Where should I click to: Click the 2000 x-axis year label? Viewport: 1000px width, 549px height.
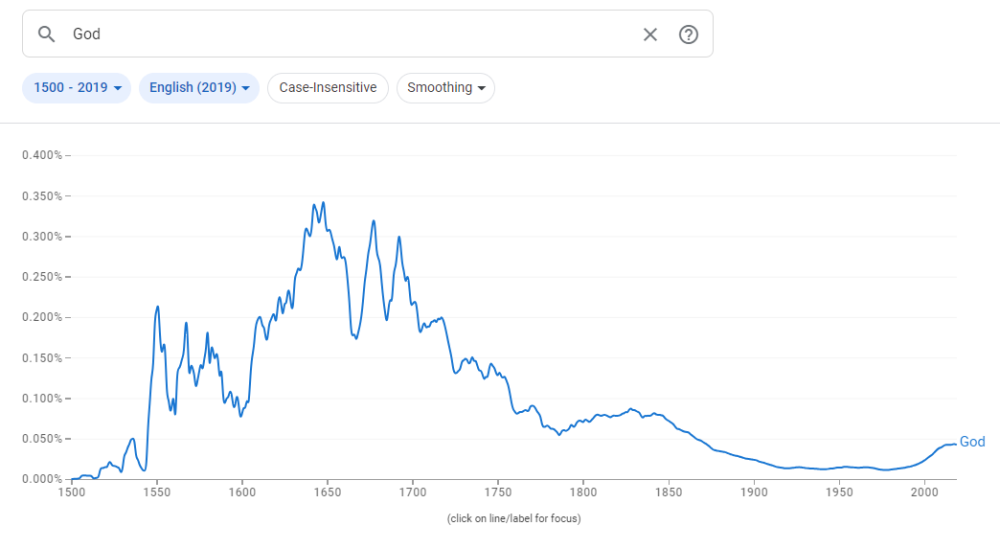924,491
